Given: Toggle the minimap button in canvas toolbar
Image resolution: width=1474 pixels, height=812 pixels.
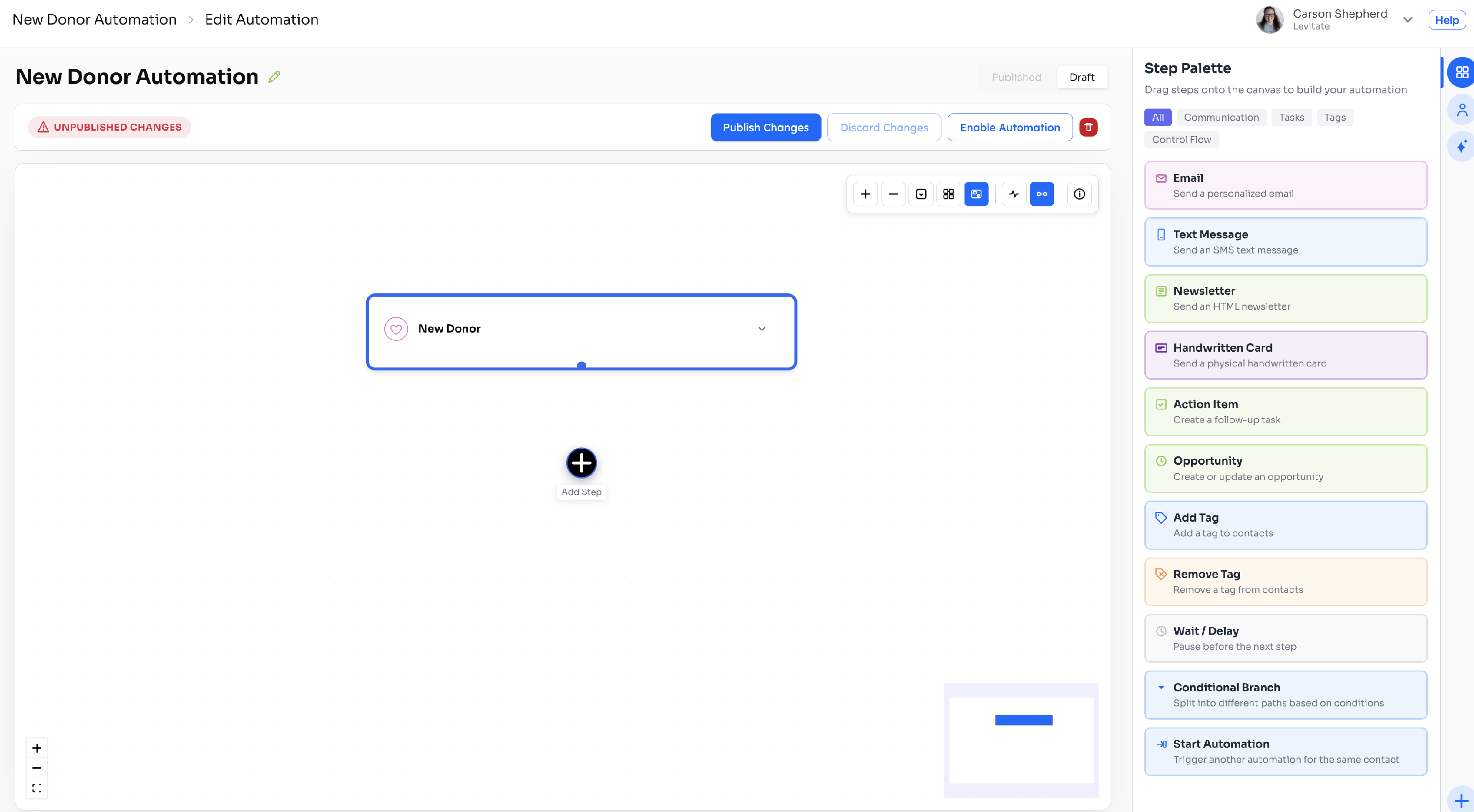Looking at the screenshot, I should 976,194.
